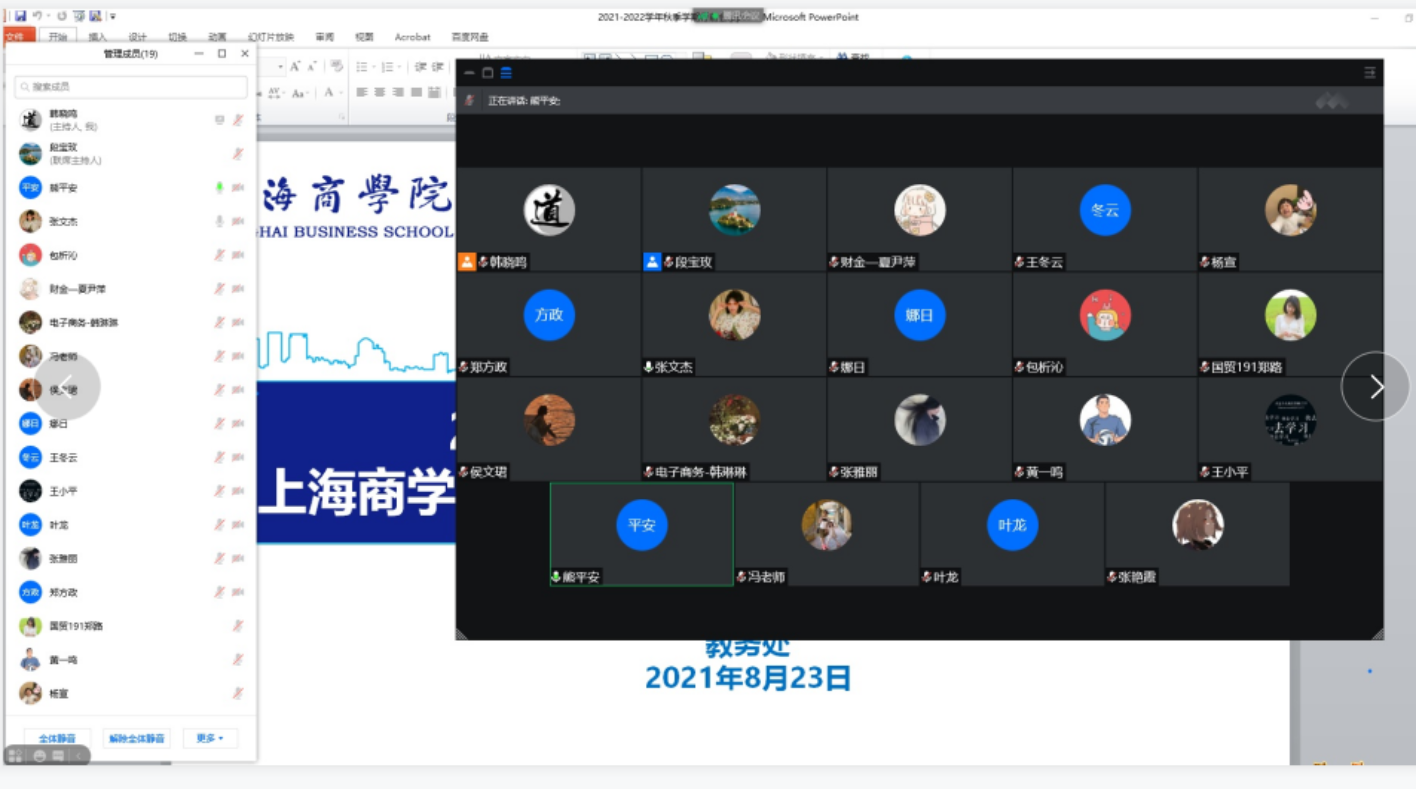Image resolution: width=1416 pixels, height=790 pixels.
Task: Open the Quick Access Toolbar customize dropdown
Action: coord(113,16)
